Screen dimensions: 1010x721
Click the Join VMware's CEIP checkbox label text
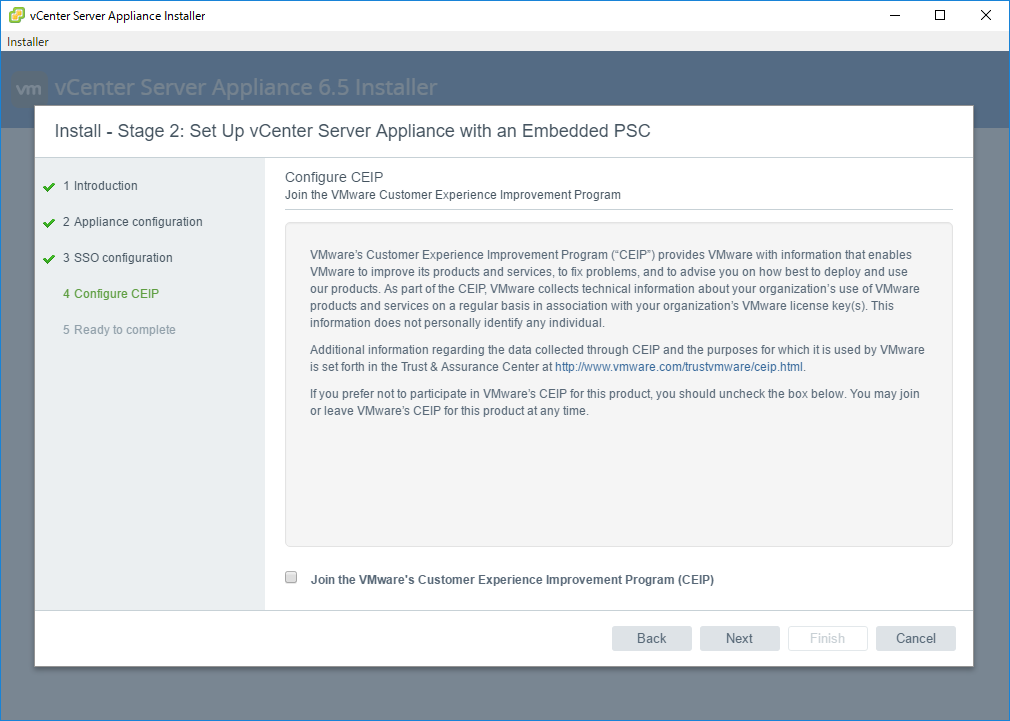coord(512,579)
